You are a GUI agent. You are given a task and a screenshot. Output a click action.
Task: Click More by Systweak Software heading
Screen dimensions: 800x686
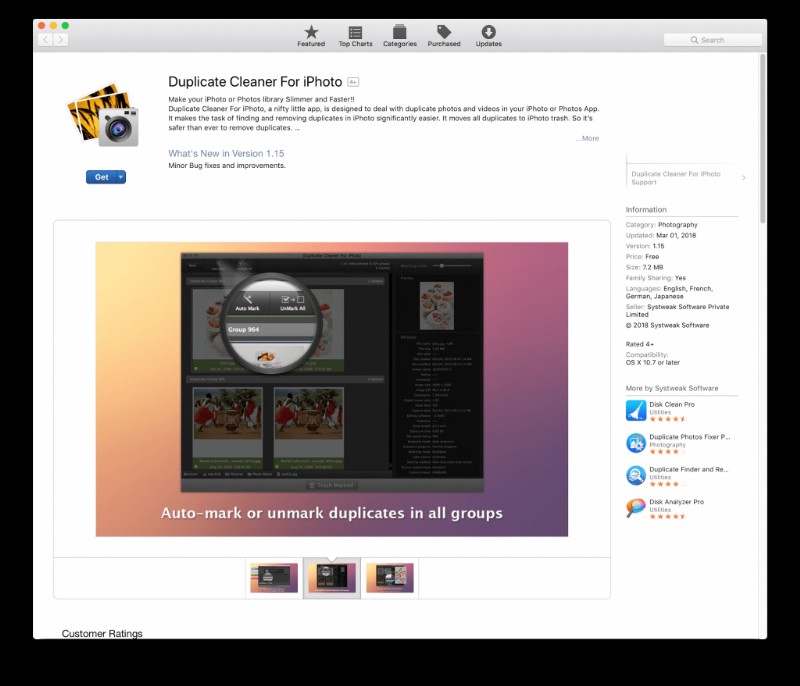[x=672, y=388]
